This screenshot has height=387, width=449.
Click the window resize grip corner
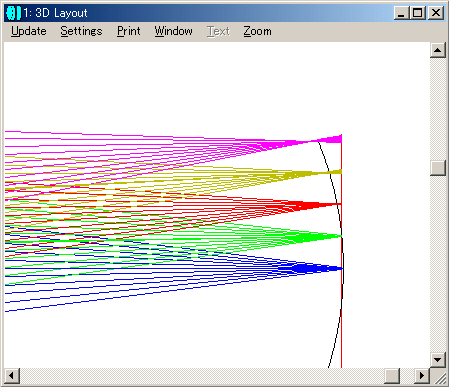[x=440, y=378]
